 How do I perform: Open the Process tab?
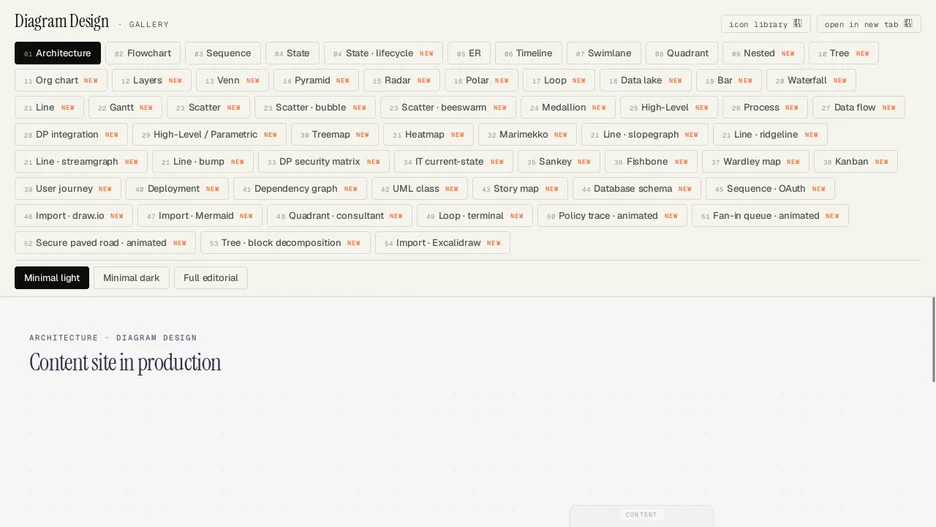(765, 107)
